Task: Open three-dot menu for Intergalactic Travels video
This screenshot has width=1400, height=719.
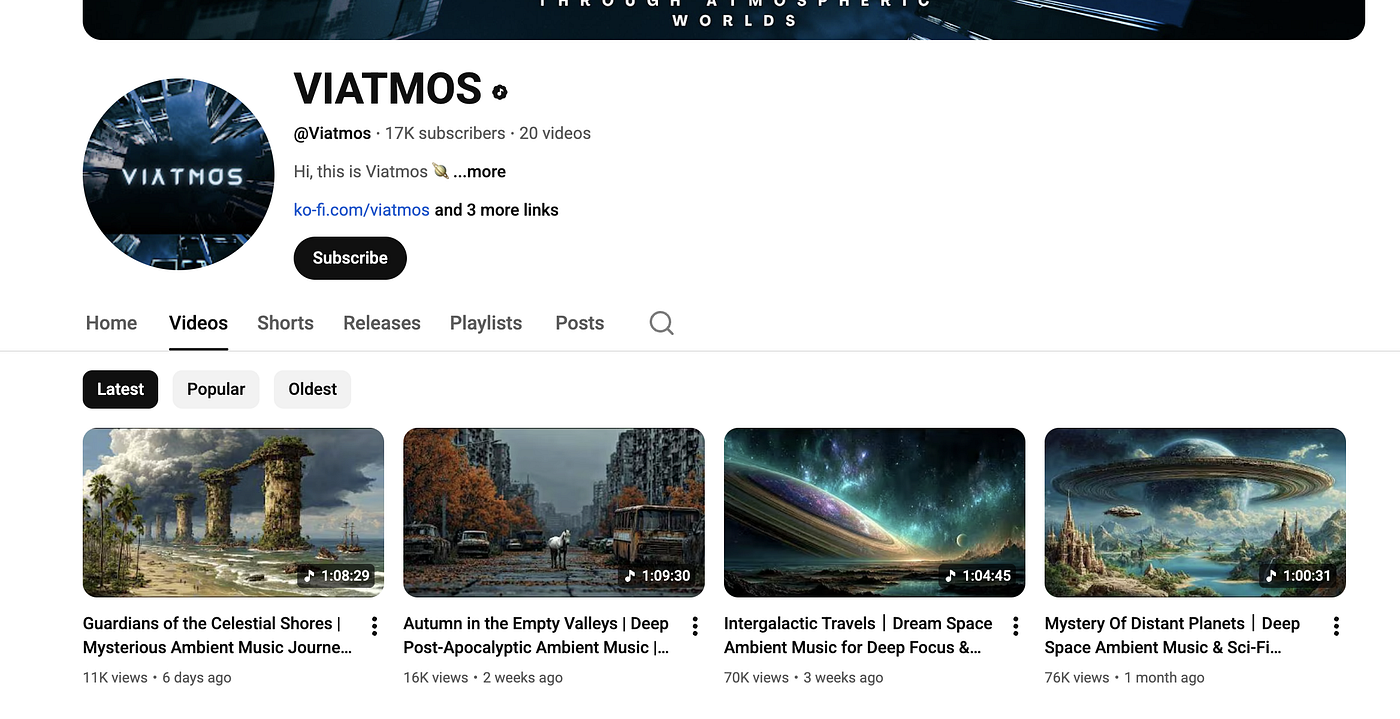Action: tap(1015, 626)
